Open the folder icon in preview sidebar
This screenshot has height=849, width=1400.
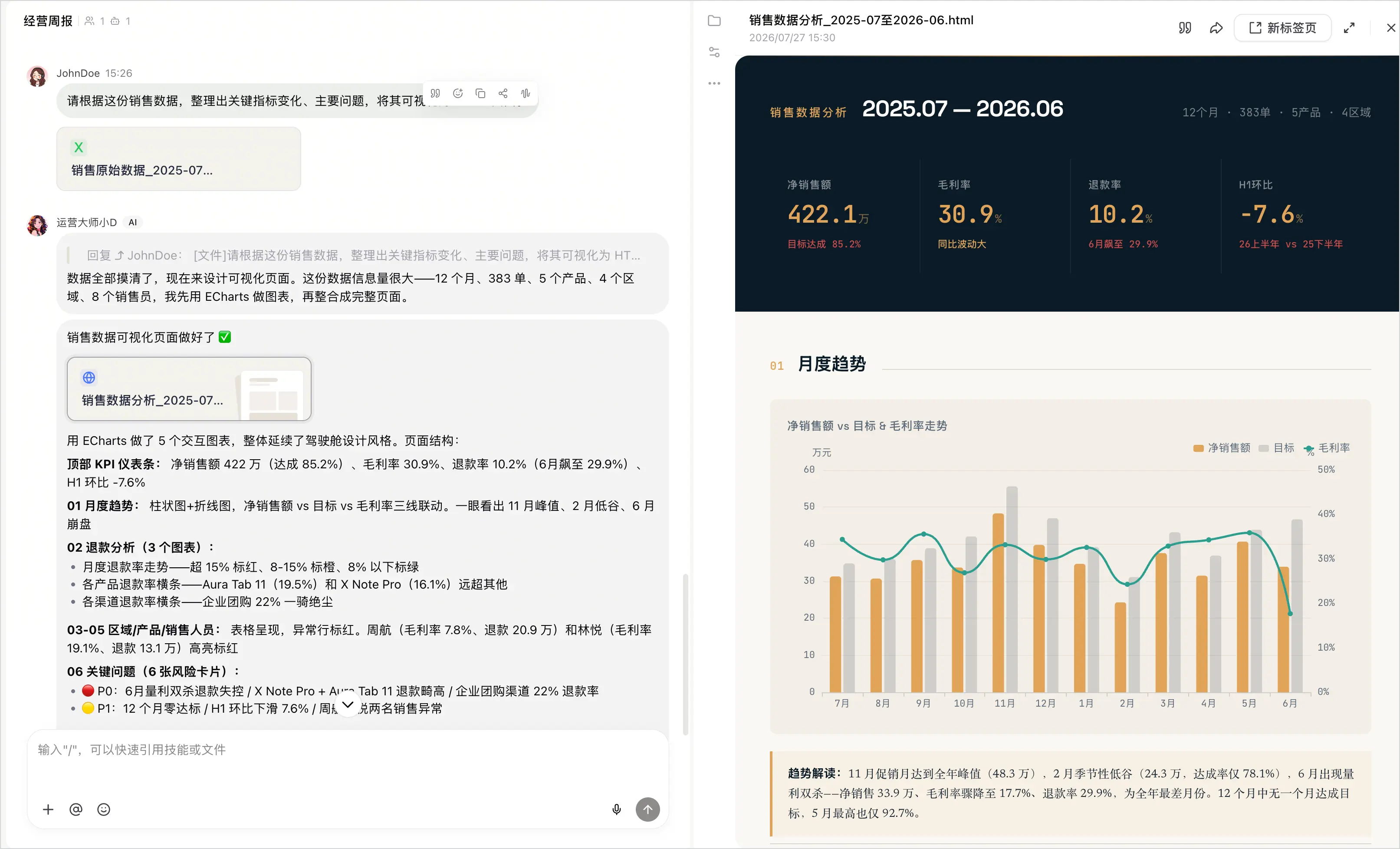coord(714,21)
